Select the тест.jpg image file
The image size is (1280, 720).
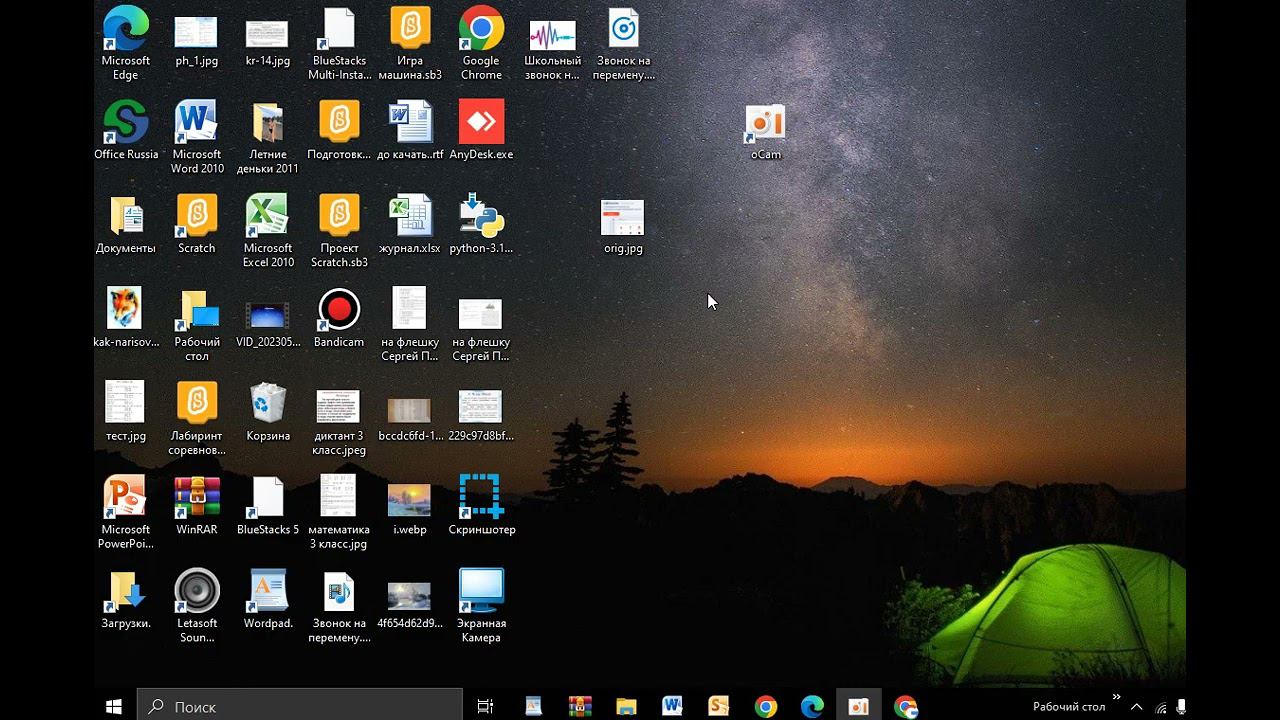126,413
